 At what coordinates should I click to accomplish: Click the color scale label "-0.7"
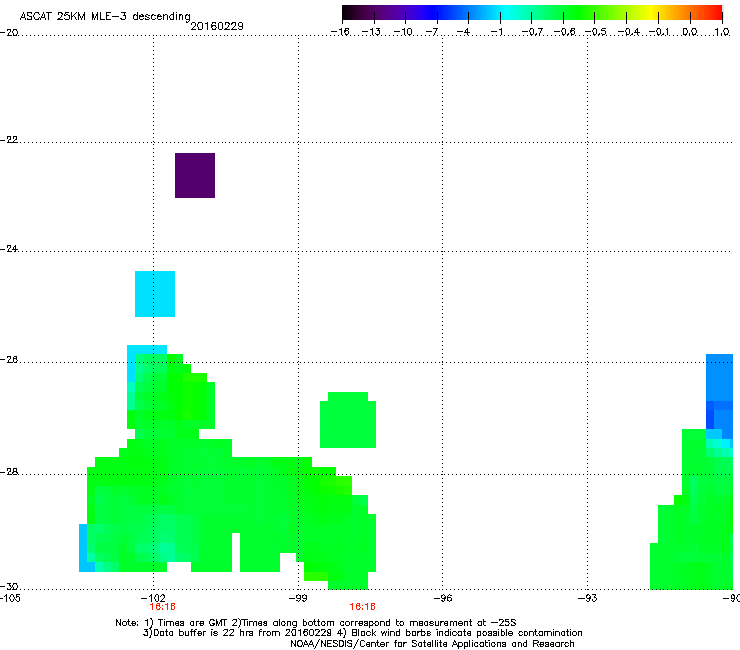click(532, 32)
